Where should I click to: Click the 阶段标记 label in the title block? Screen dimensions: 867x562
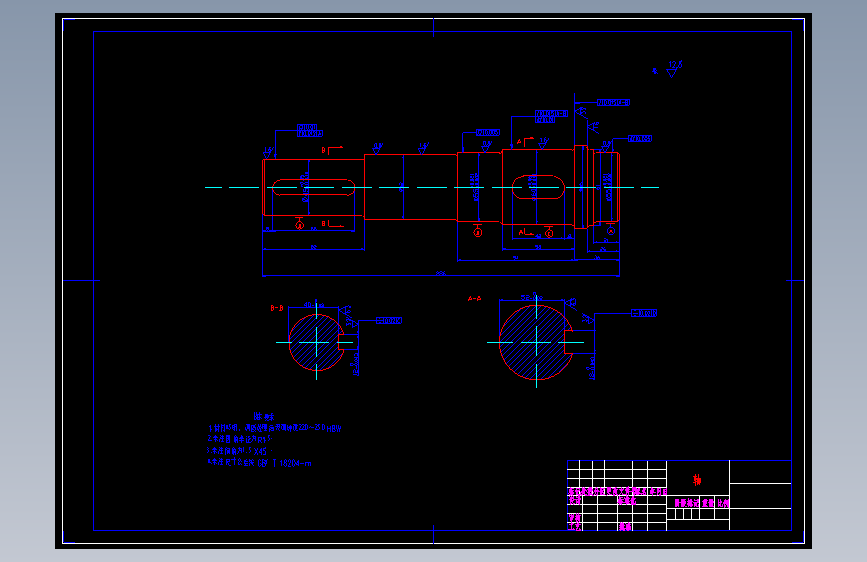click(686, 503)
